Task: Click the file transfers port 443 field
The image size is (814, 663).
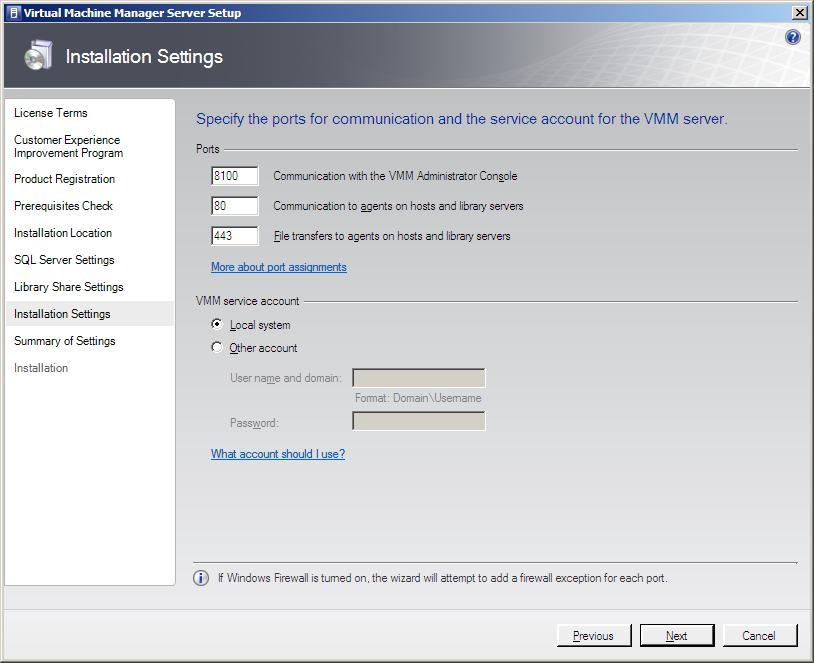Action: pyautogui.click(x=235, y=236)
